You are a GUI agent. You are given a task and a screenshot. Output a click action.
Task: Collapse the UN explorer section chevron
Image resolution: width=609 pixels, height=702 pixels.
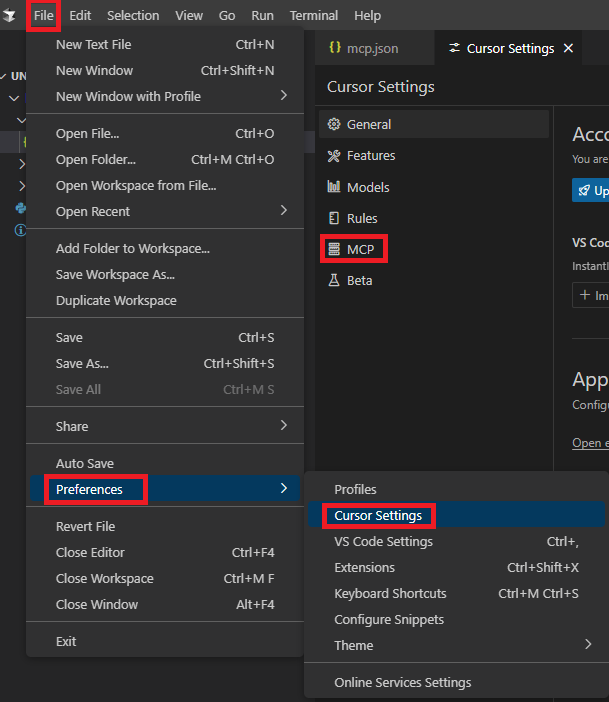tap(4, 76)
